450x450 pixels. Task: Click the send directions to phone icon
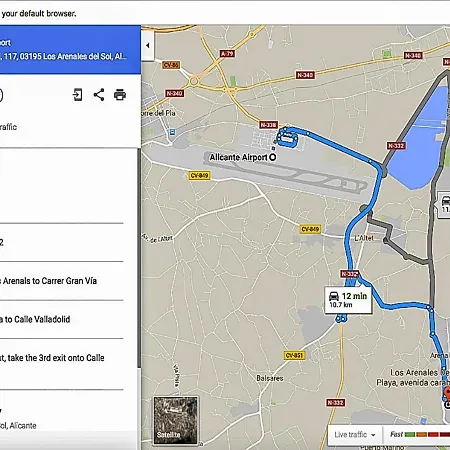77,95
